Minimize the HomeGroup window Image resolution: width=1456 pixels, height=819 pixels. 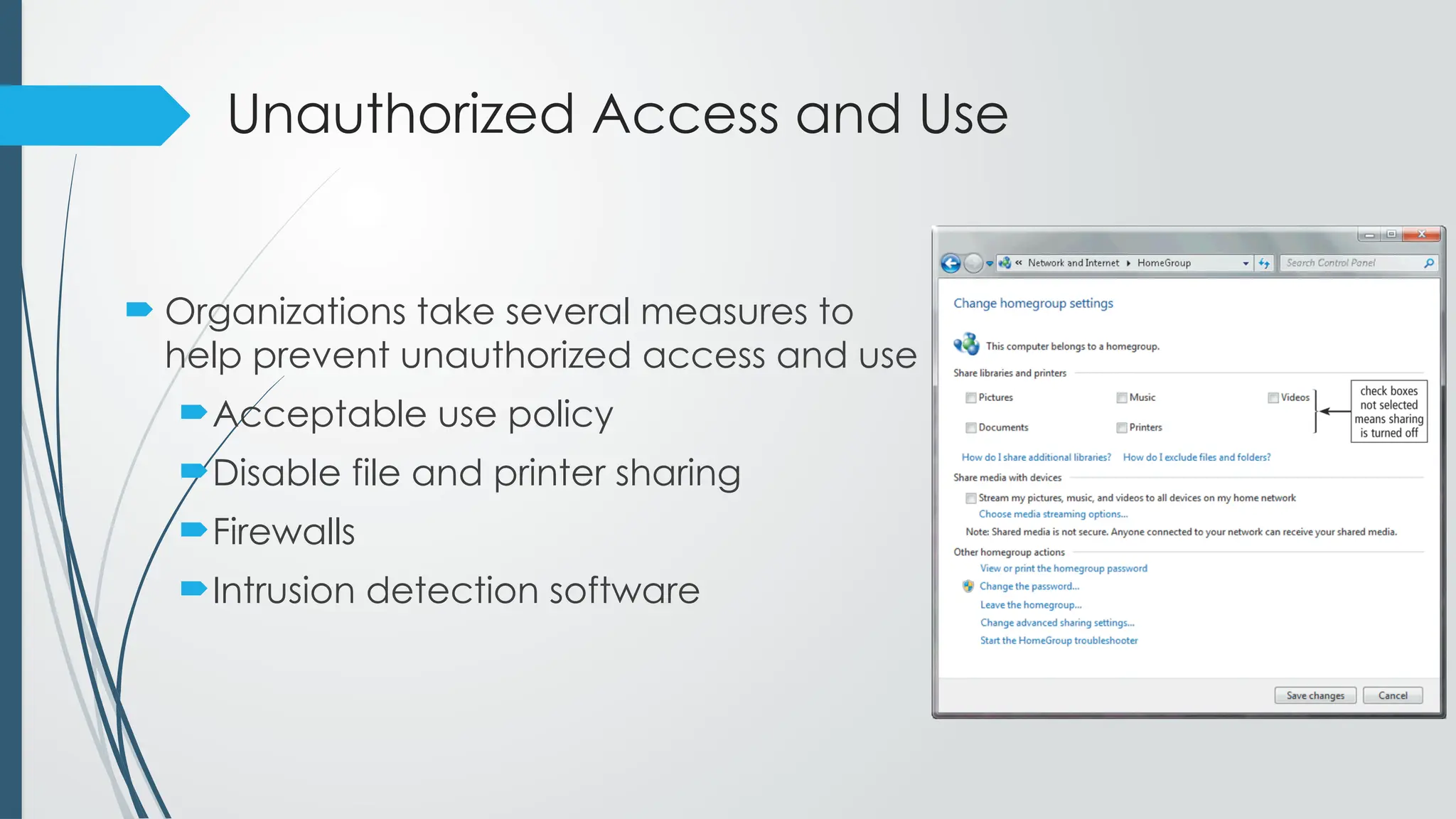(x=1369, y=235)
